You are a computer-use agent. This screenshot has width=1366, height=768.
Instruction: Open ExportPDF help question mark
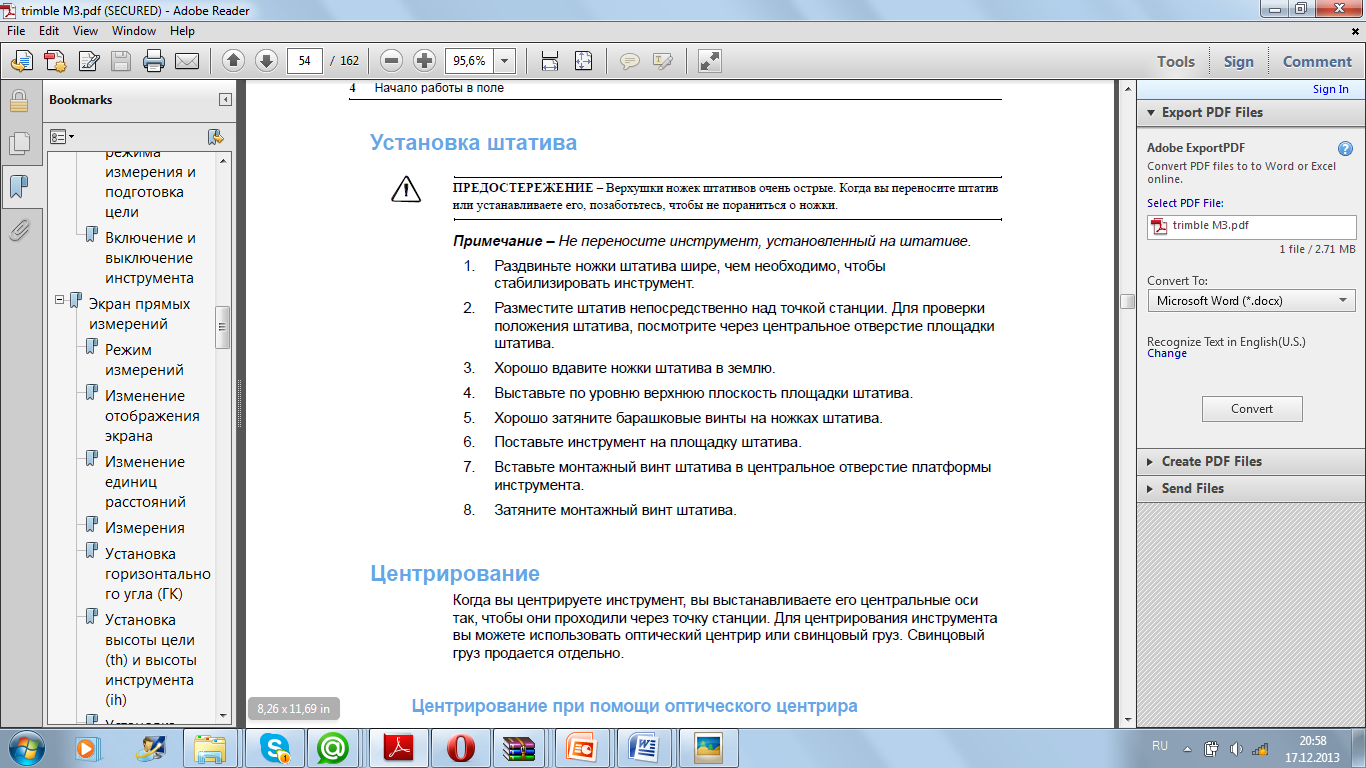coord(1346,148)
